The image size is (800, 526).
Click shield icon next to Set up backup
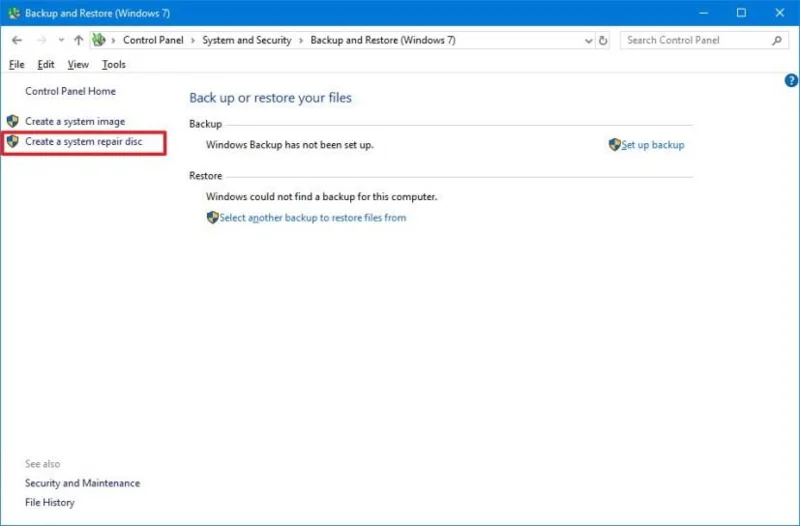614,144
